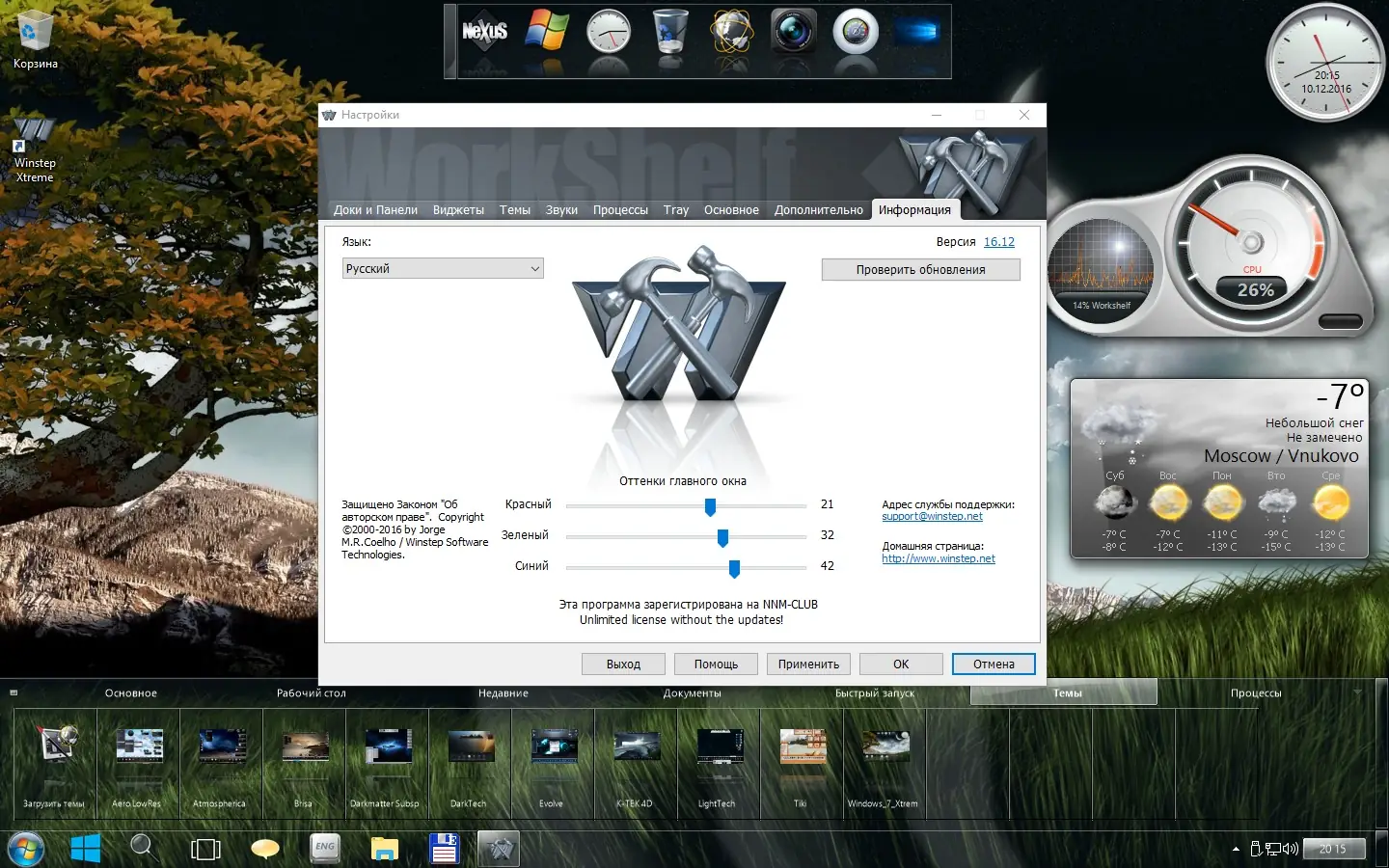Select the Информация tab

(x=914, y=209)
